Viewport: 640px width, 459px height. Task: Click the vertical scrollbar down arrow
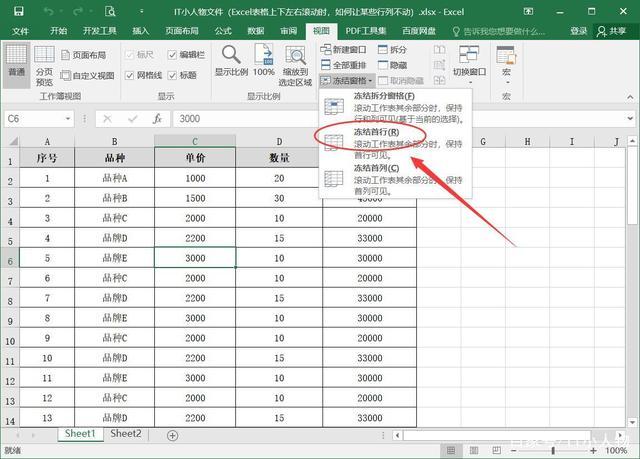pos(632,423)
